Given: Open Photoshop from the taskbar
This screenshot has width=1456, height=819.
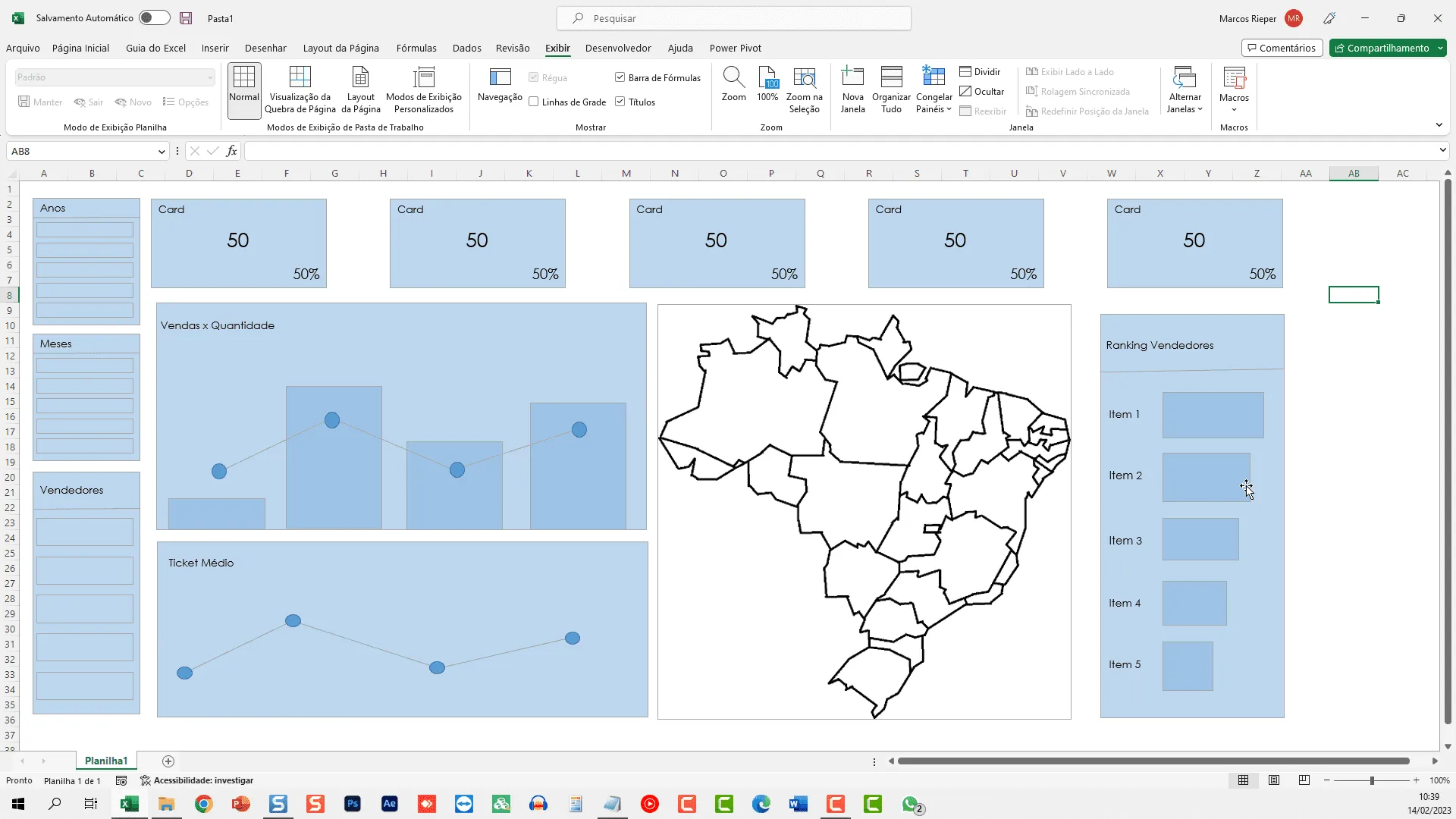Looking at the screenshot, I should [353, 804].
